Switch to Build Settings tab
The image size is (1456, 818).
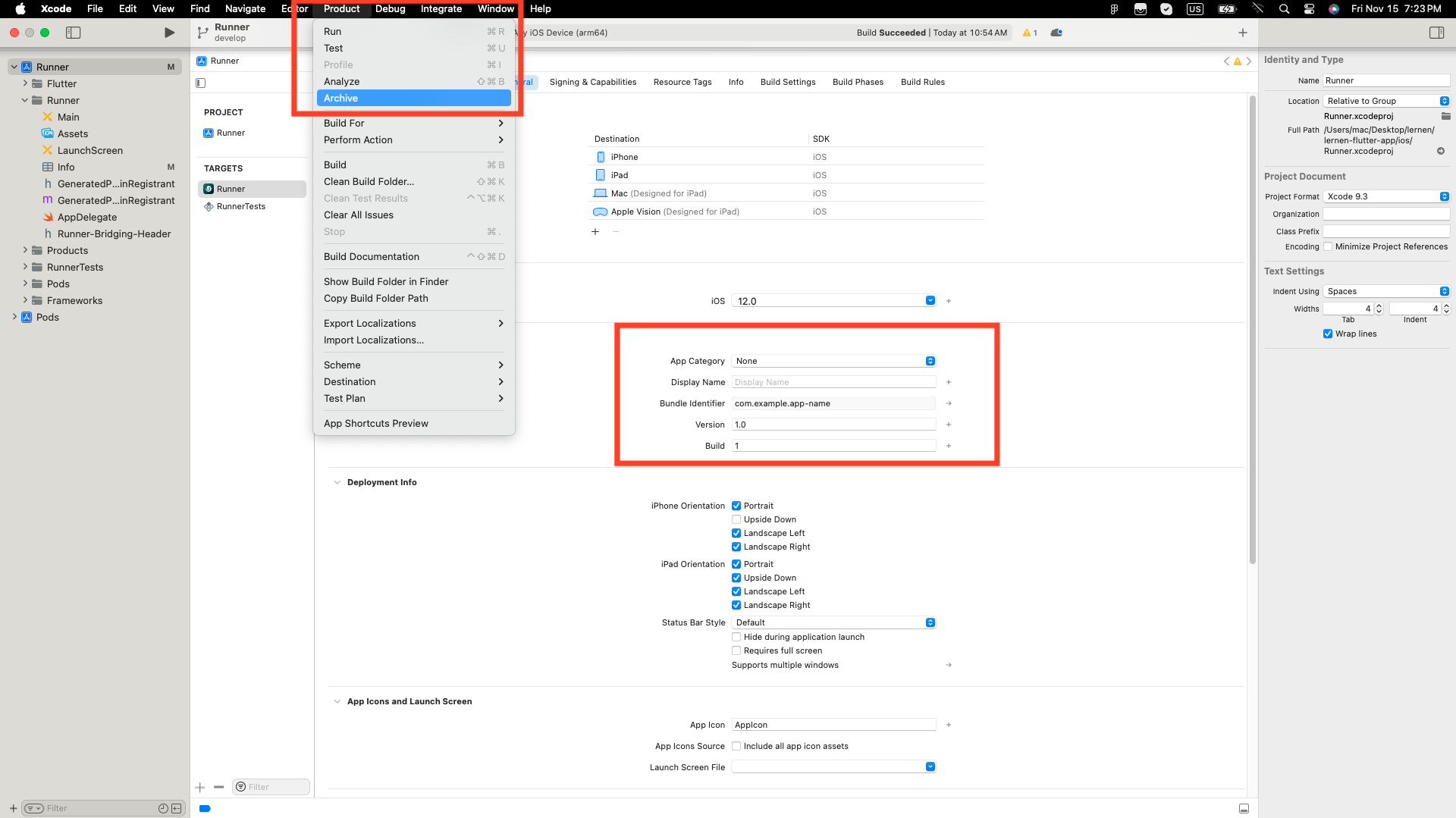click(788, 82)
